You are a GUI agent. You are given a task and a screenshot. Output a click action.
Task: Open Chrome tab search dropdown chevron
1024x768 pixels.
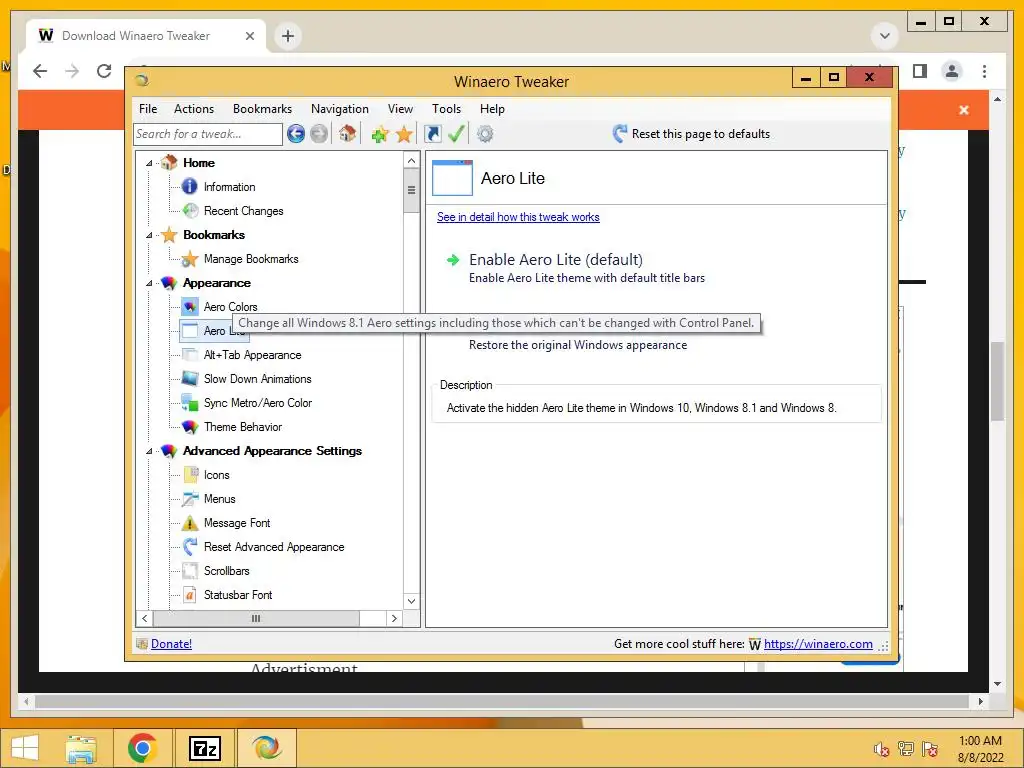(x=885, y=36)
